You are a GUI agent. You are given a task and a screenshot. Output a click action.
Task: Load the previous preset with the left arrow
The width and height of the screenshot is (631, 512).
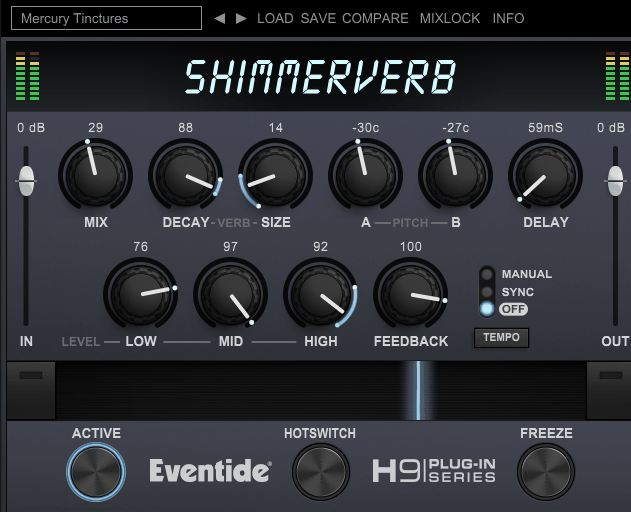click(x=219, y=19)
